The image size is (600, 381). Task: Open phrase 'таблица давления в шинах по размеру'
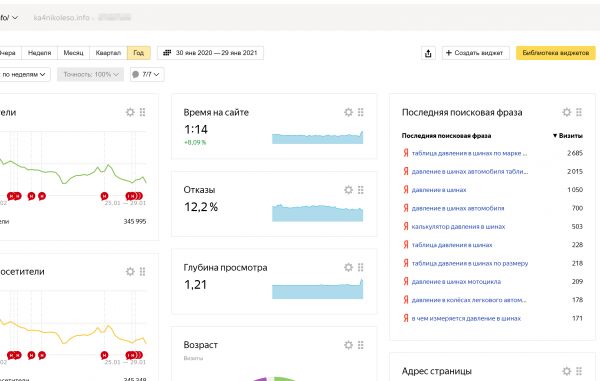coord(470,263)
